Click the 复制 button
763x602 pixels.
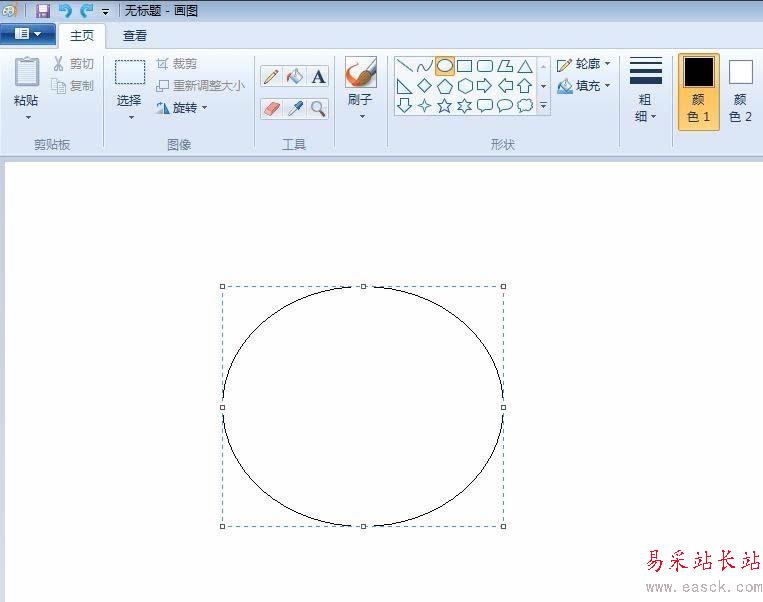point(73,86)
